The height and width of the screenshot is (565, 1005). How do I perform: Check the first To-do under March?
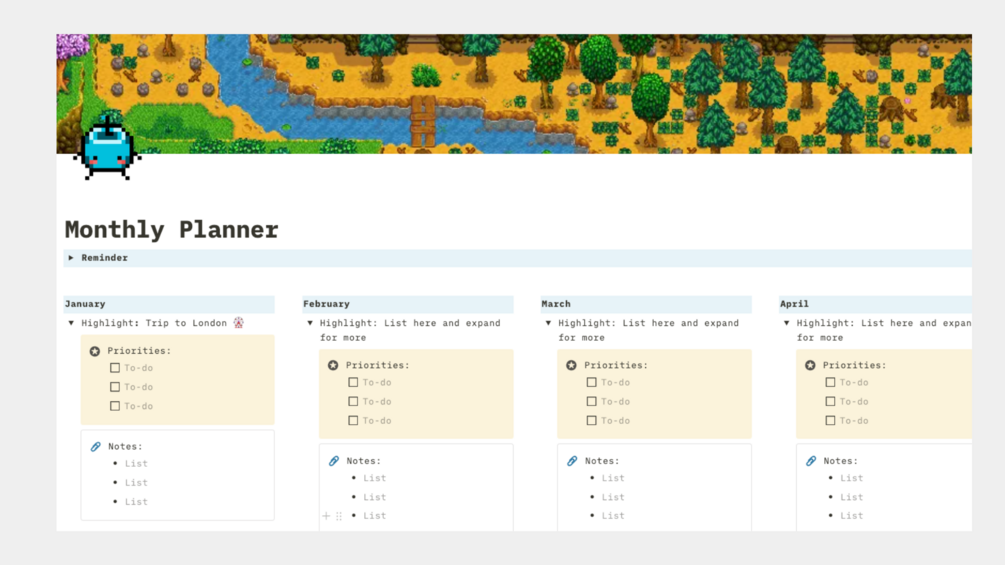(x=592, y=382)
